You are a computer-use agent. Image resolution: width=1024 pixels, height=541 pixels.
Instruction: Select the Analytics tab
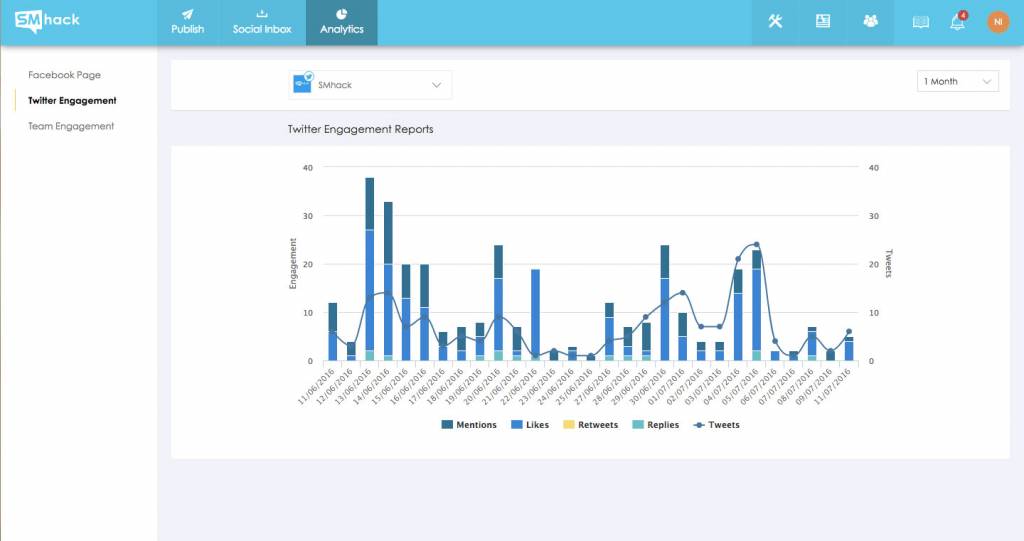(x=342, y=22)
